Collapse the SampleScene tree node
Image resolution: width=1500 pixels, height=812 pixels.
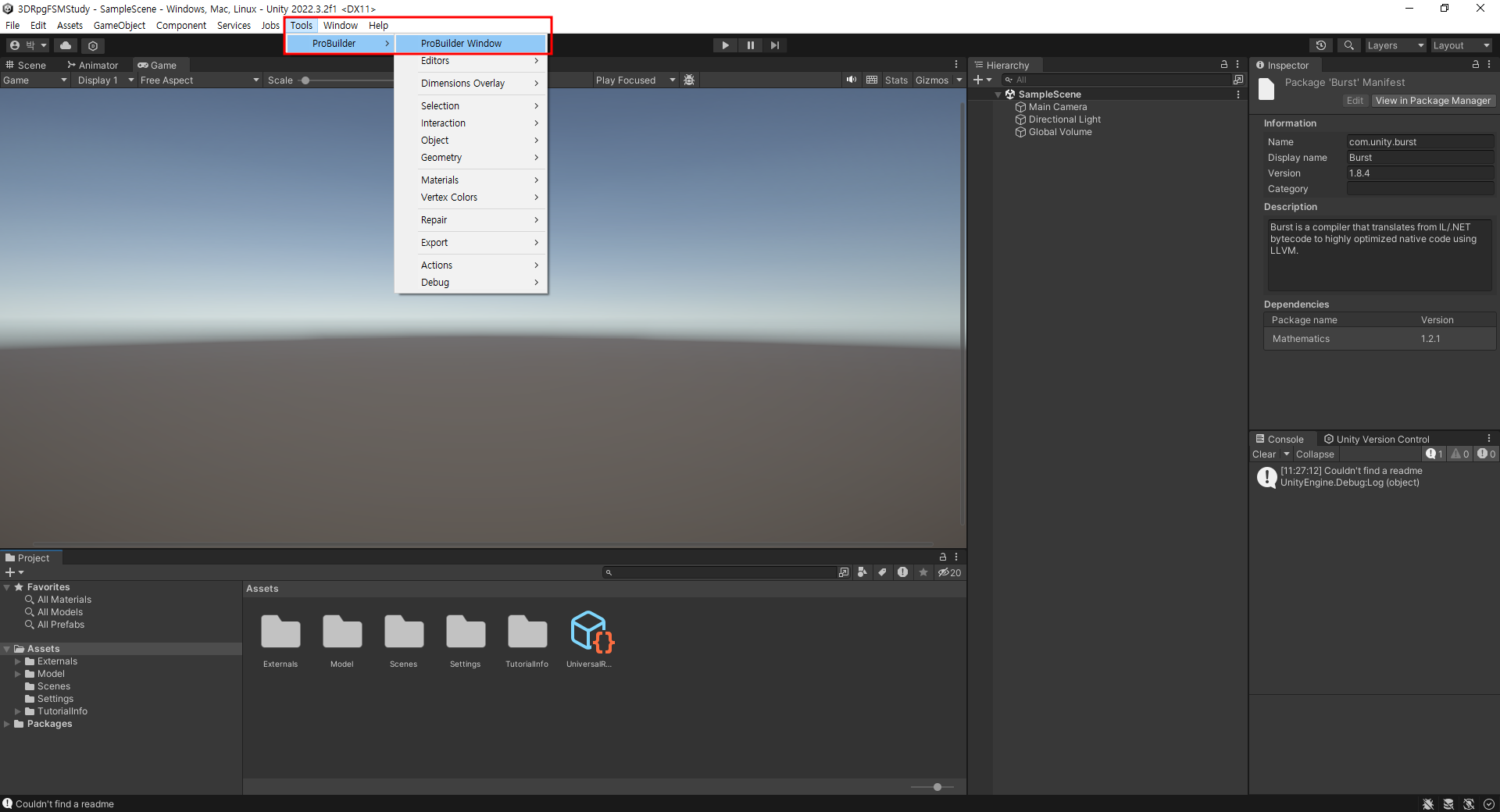click(998, 94)
